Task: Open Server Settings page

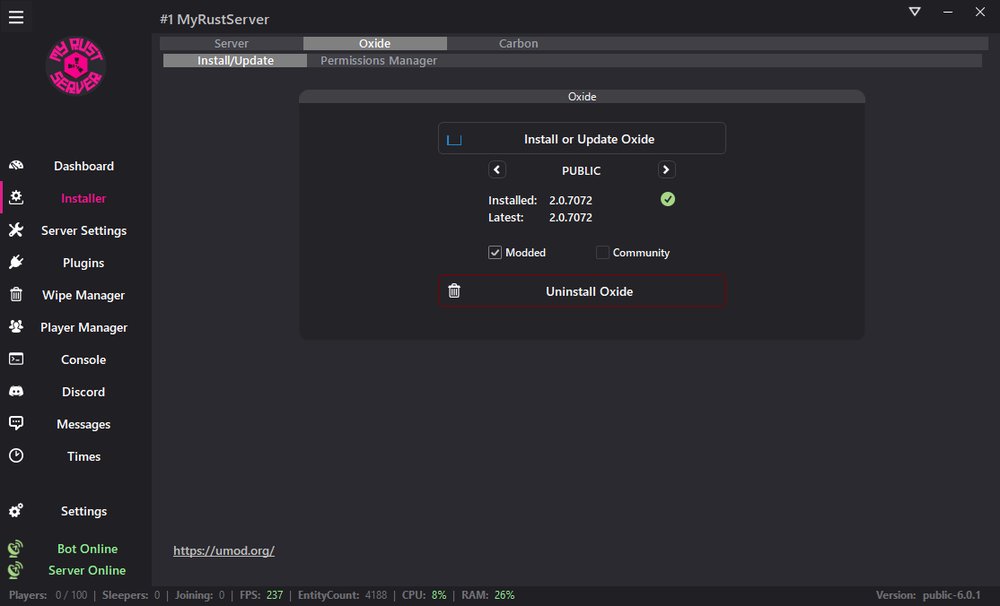Action: click(84, 230)
